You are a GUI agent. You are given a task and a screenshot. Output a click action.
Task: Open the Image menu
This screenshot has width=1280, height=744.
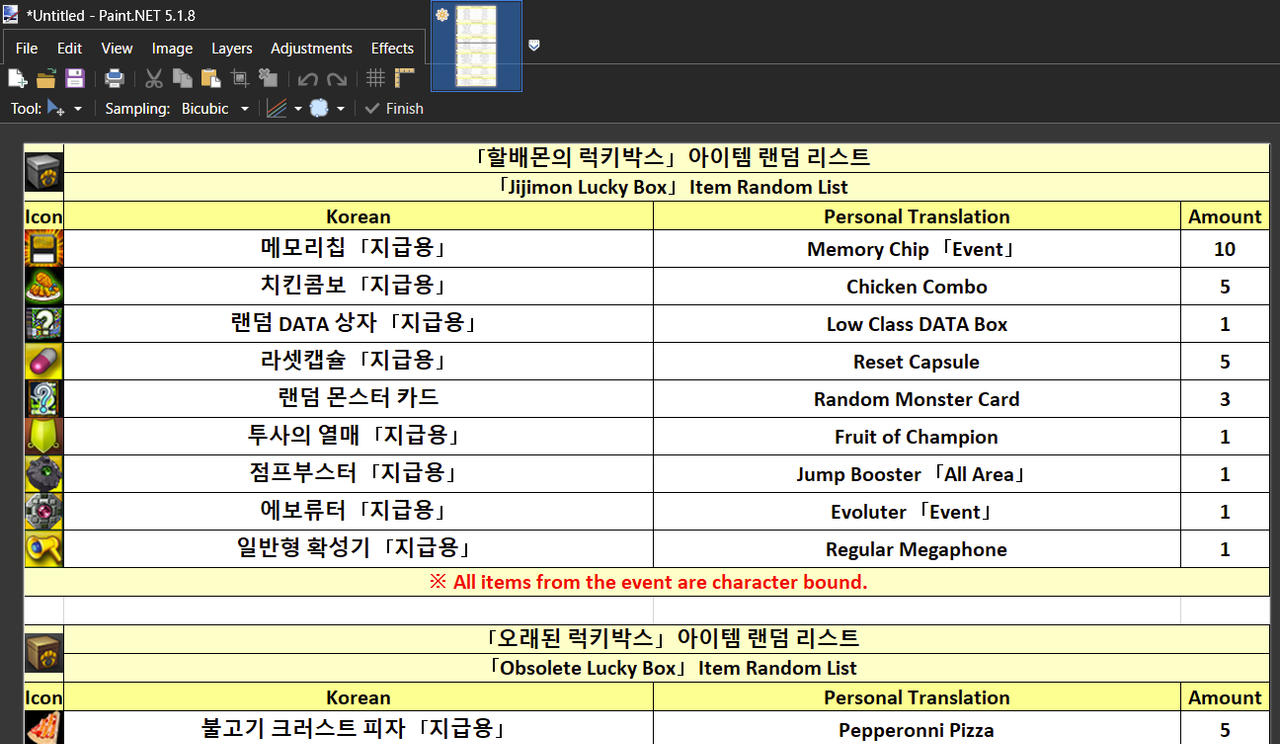pos(172,48)
